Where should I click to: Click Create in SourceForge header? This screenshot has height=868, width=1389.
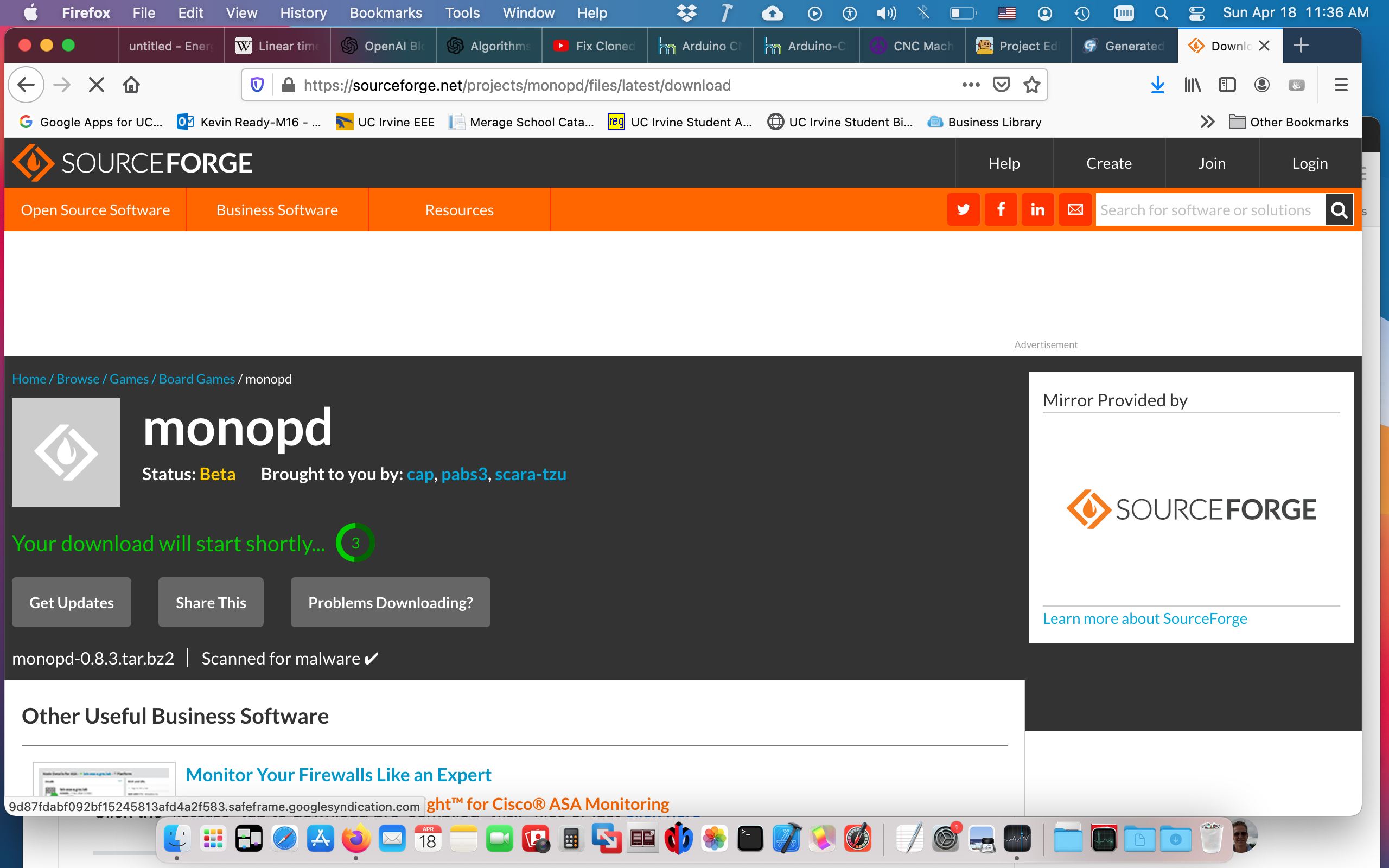(x=1109, y=163)
